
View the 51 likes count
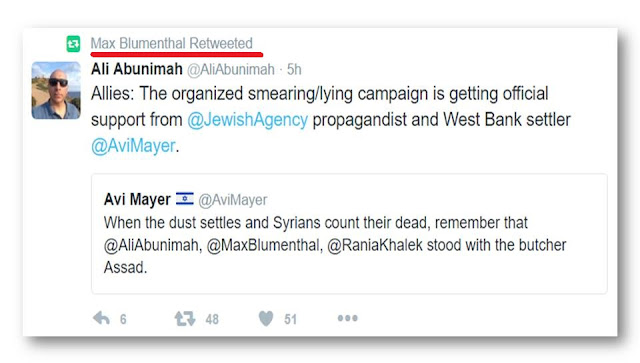[291, 319]
